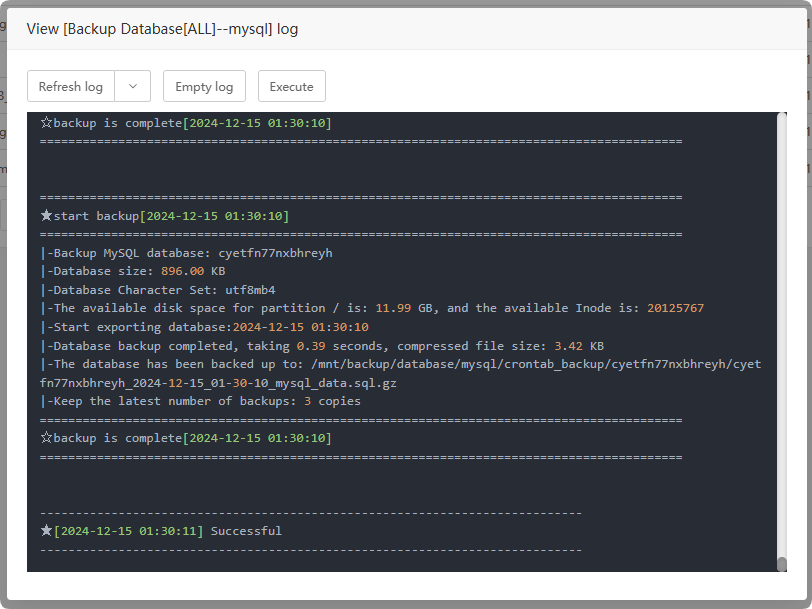Click the 'Start exporting database' log line

pyautogui.click(x=204, y=327)
